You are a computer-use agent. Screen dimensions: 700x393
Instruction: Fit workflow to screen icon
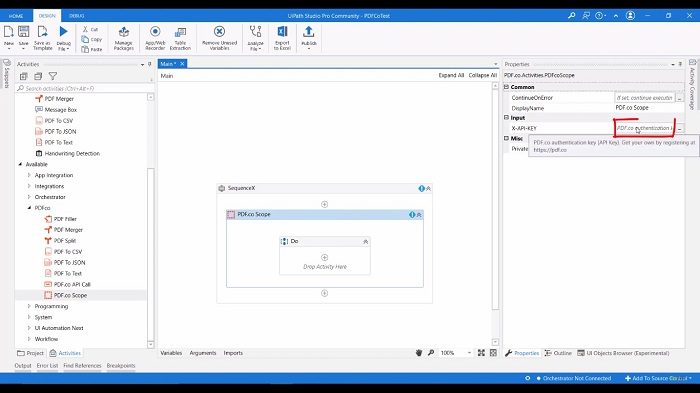point(481,353)
